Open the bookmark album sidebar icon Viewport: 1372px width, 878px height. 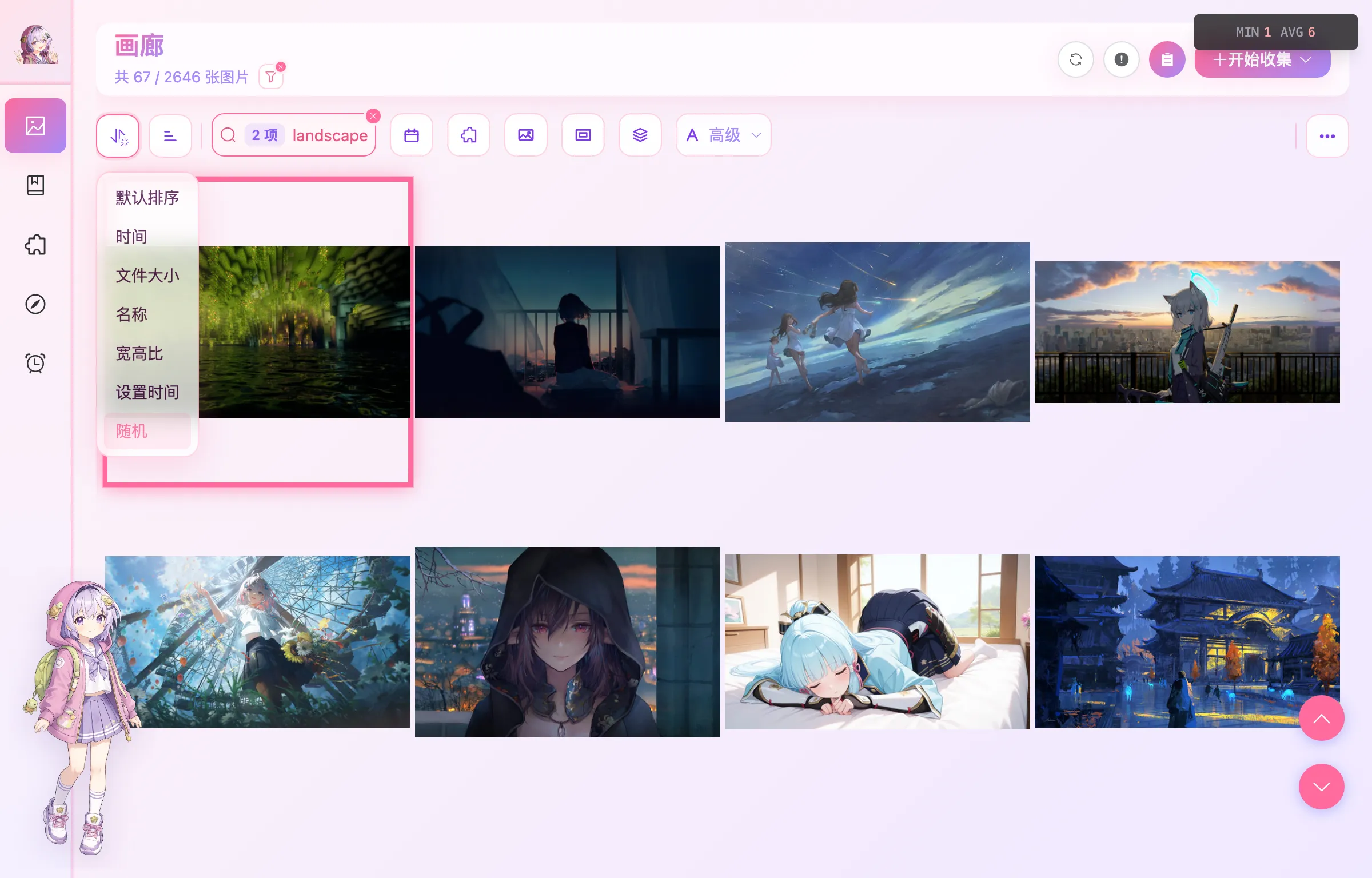tap(35, 185)
